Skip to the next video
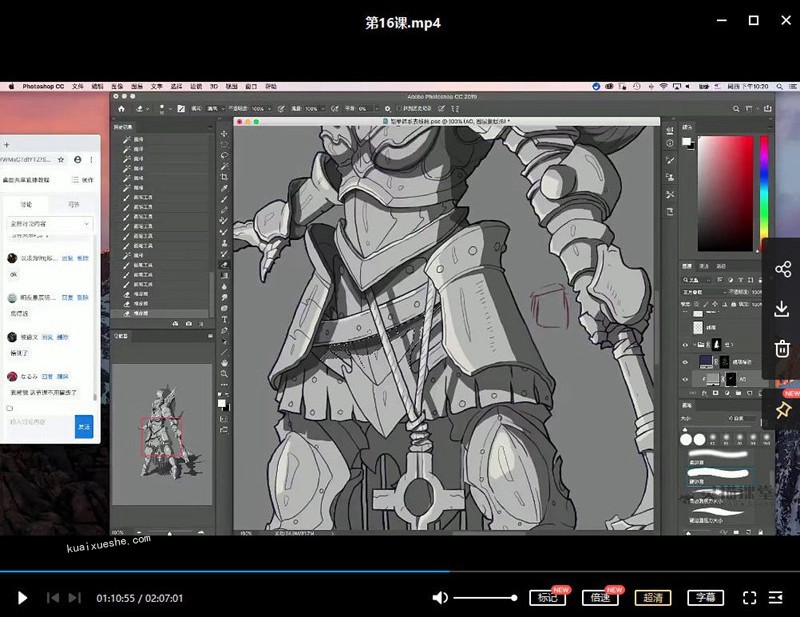This screenshot has height=617, width=800. pos(74,598)
